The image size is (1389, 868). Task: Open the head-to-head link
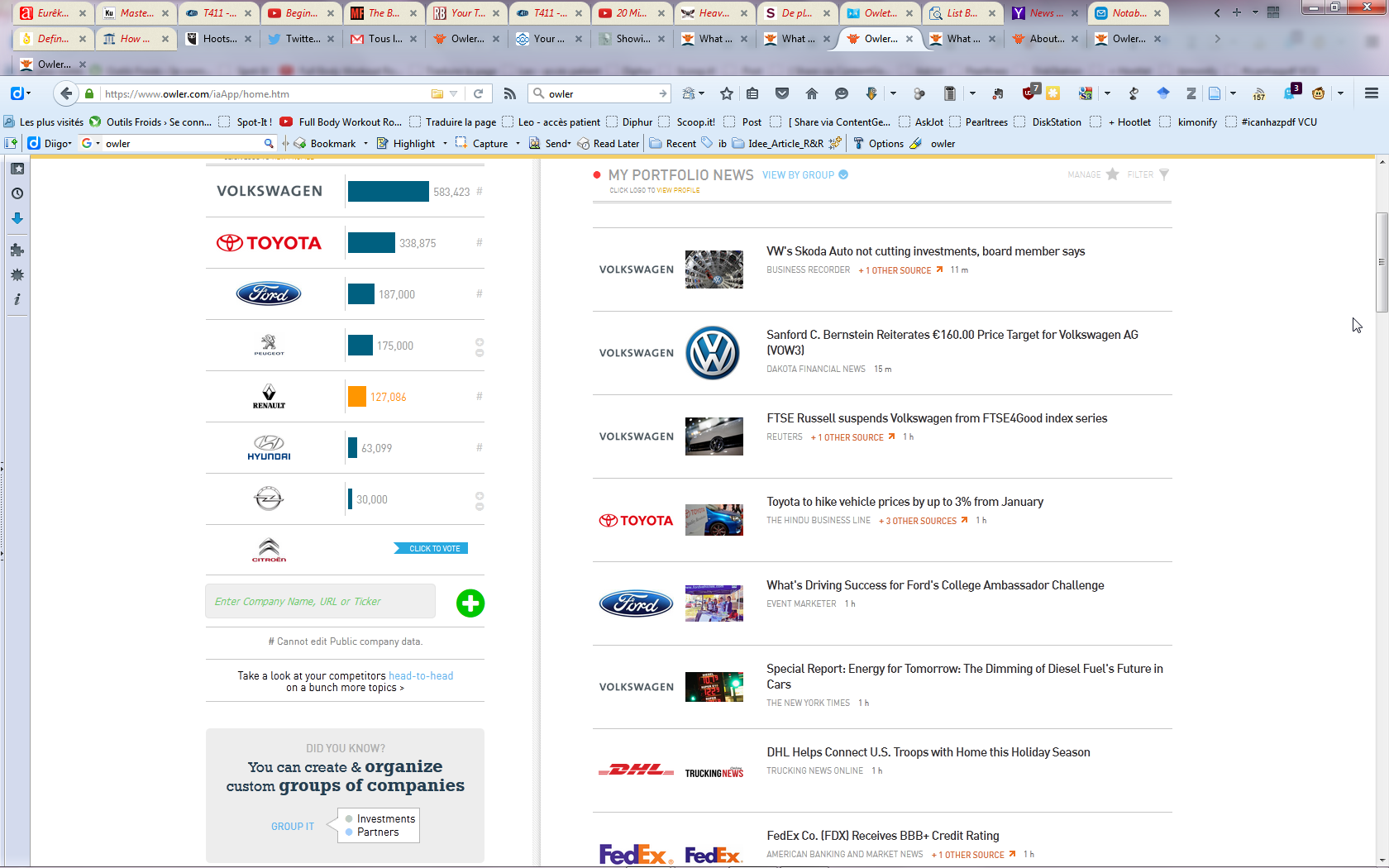(x=421, y=675)
